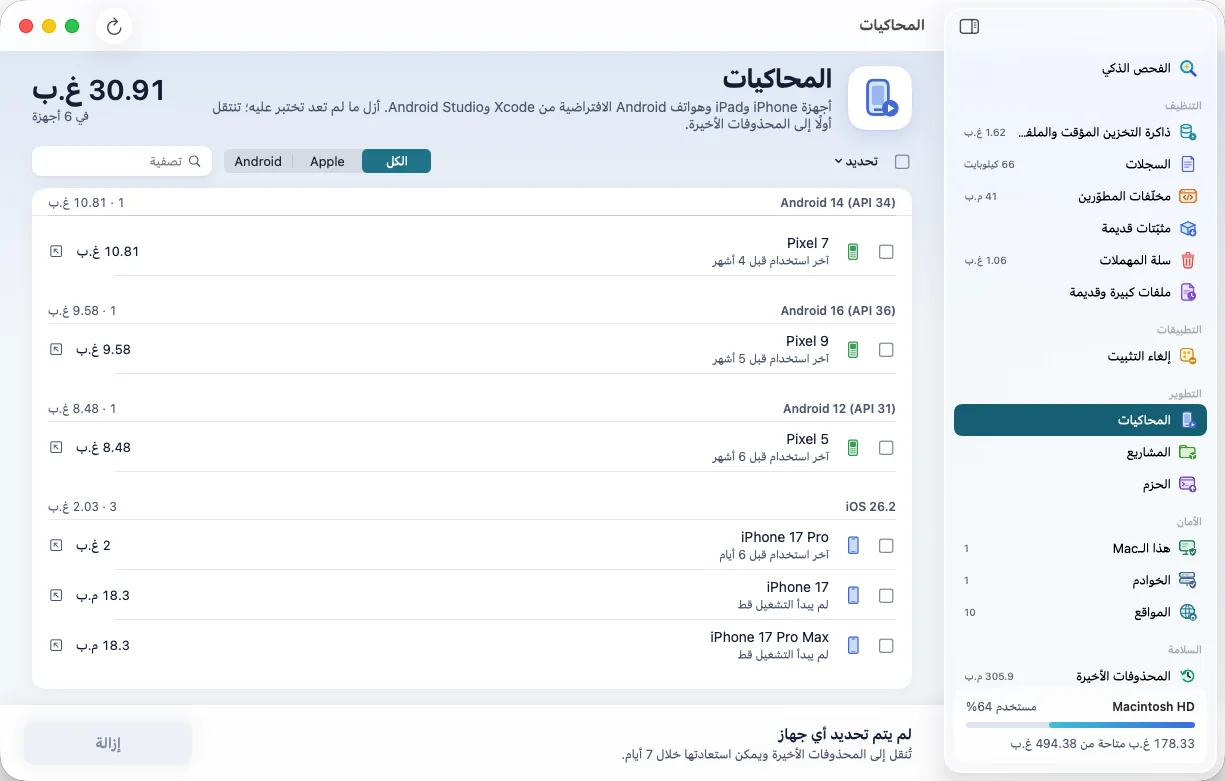Click the Pixel 9 green device icon

tap(853, 350)
